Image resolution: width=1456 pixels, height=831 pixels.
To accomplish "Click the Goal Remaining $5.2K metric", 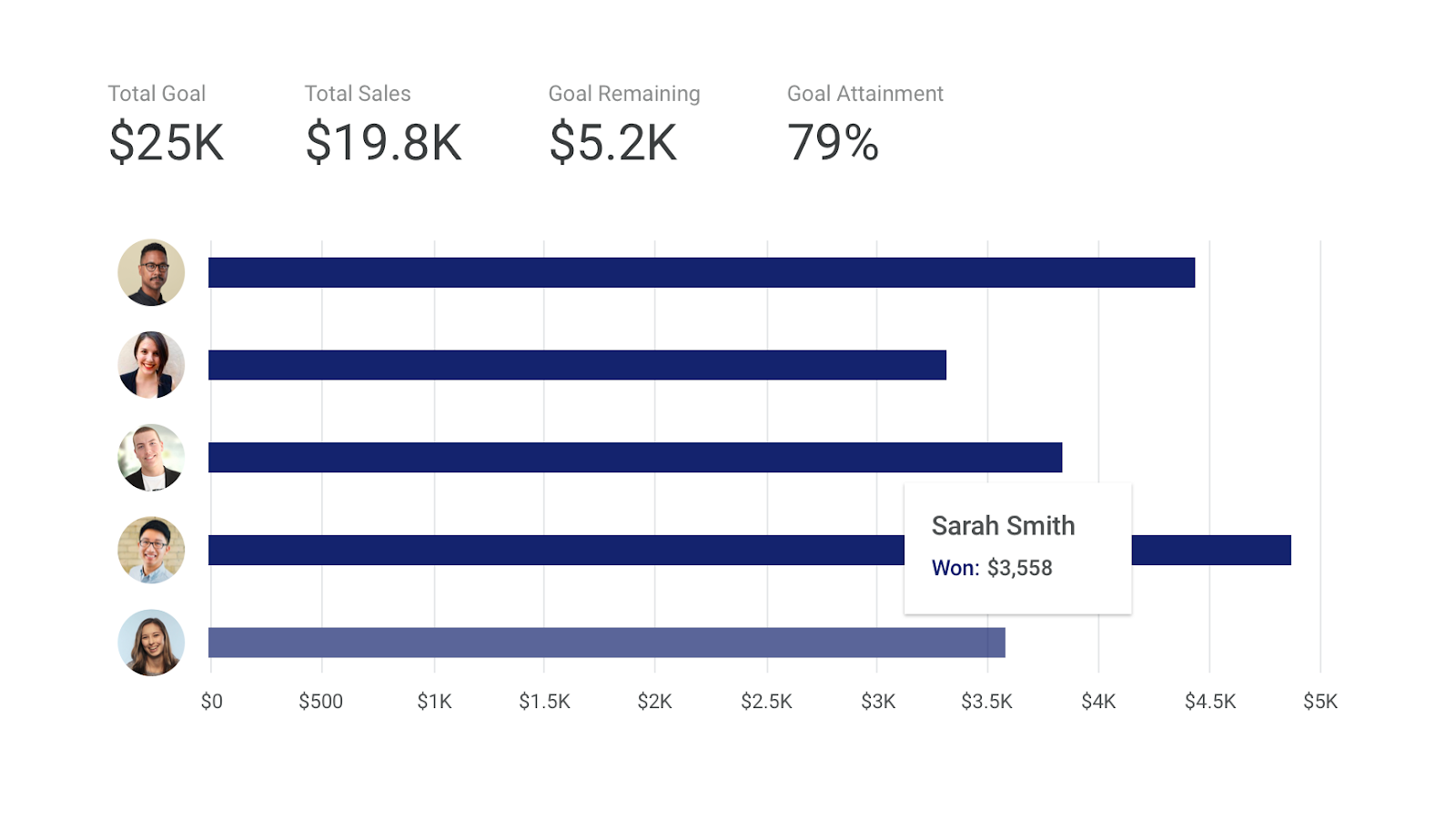I will (x=624, y=124).
